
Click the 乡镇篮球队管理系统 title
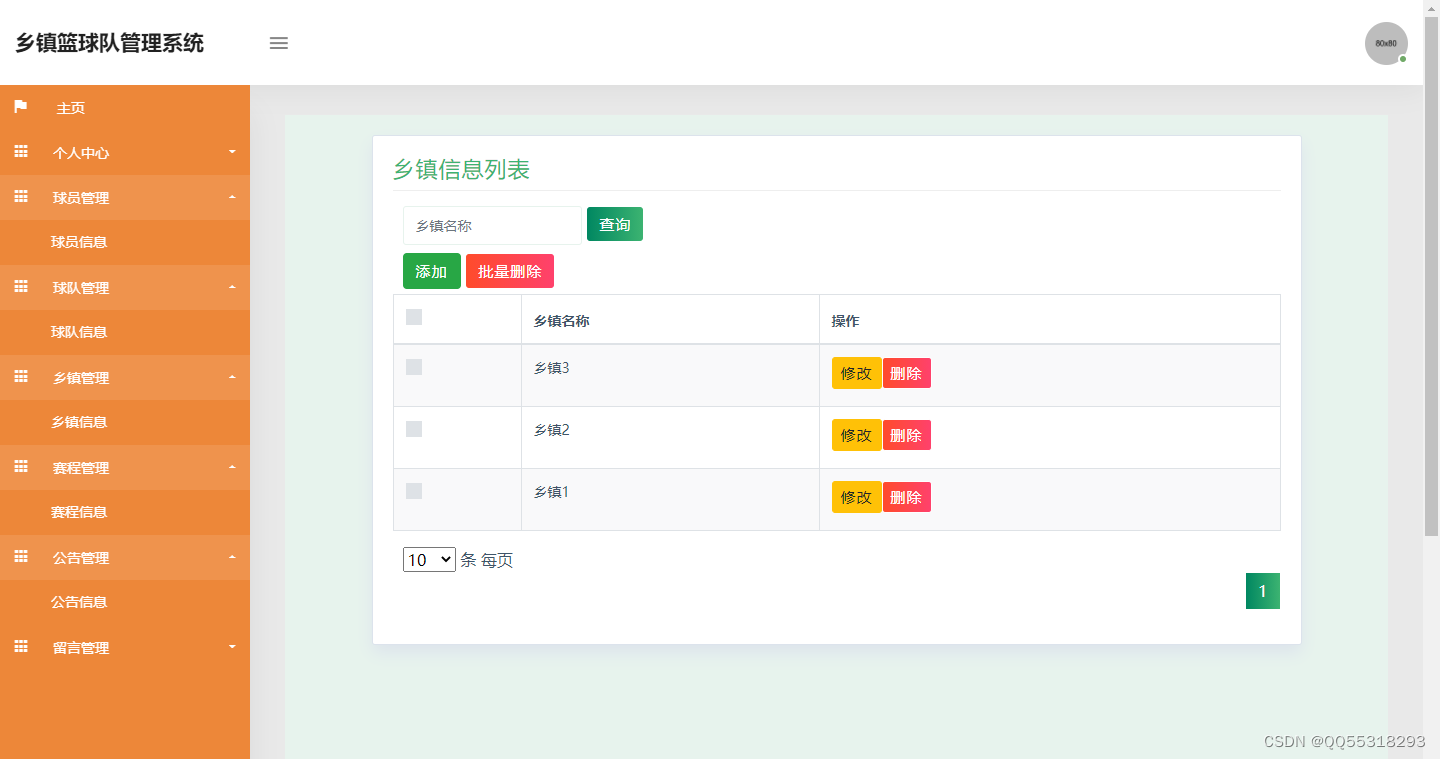point(109,43)
